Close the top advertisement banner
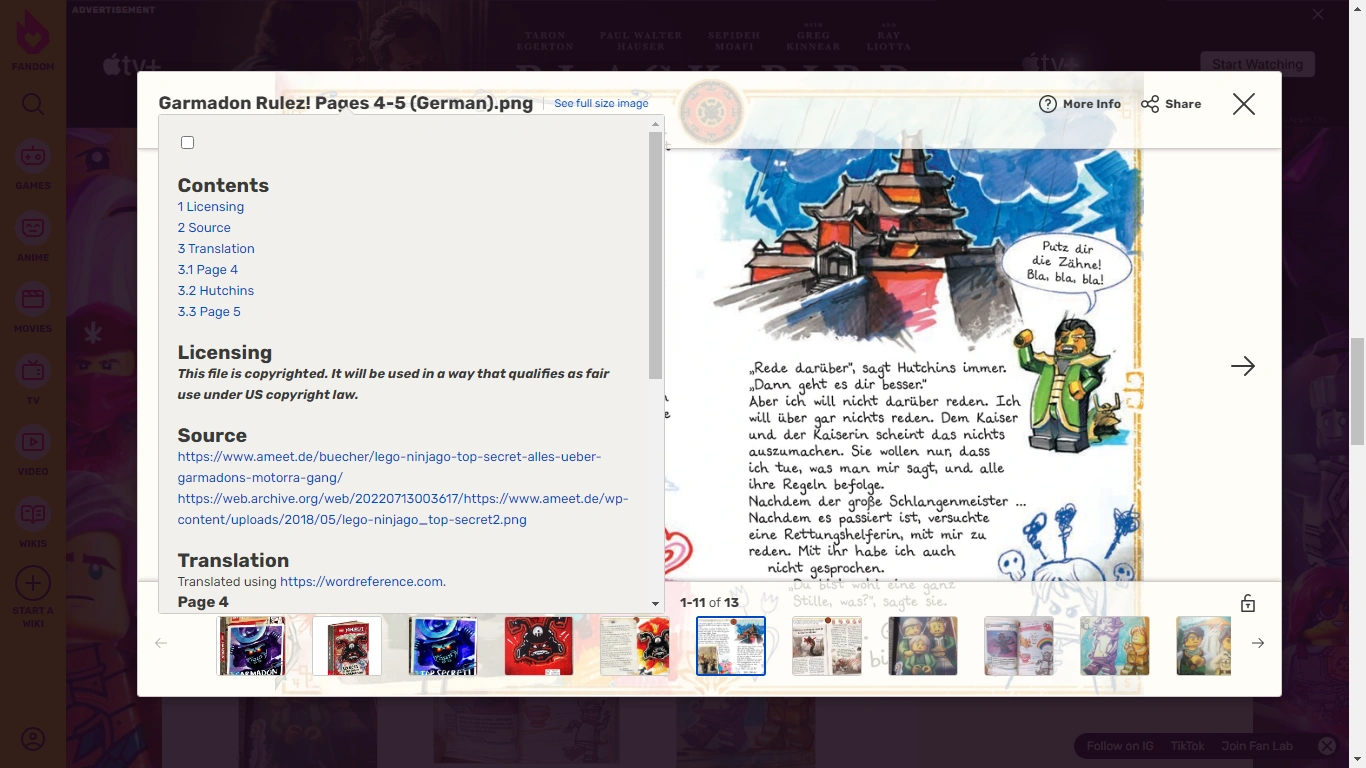This screenshot has width=1366, height=768. tap(1318, 14)
